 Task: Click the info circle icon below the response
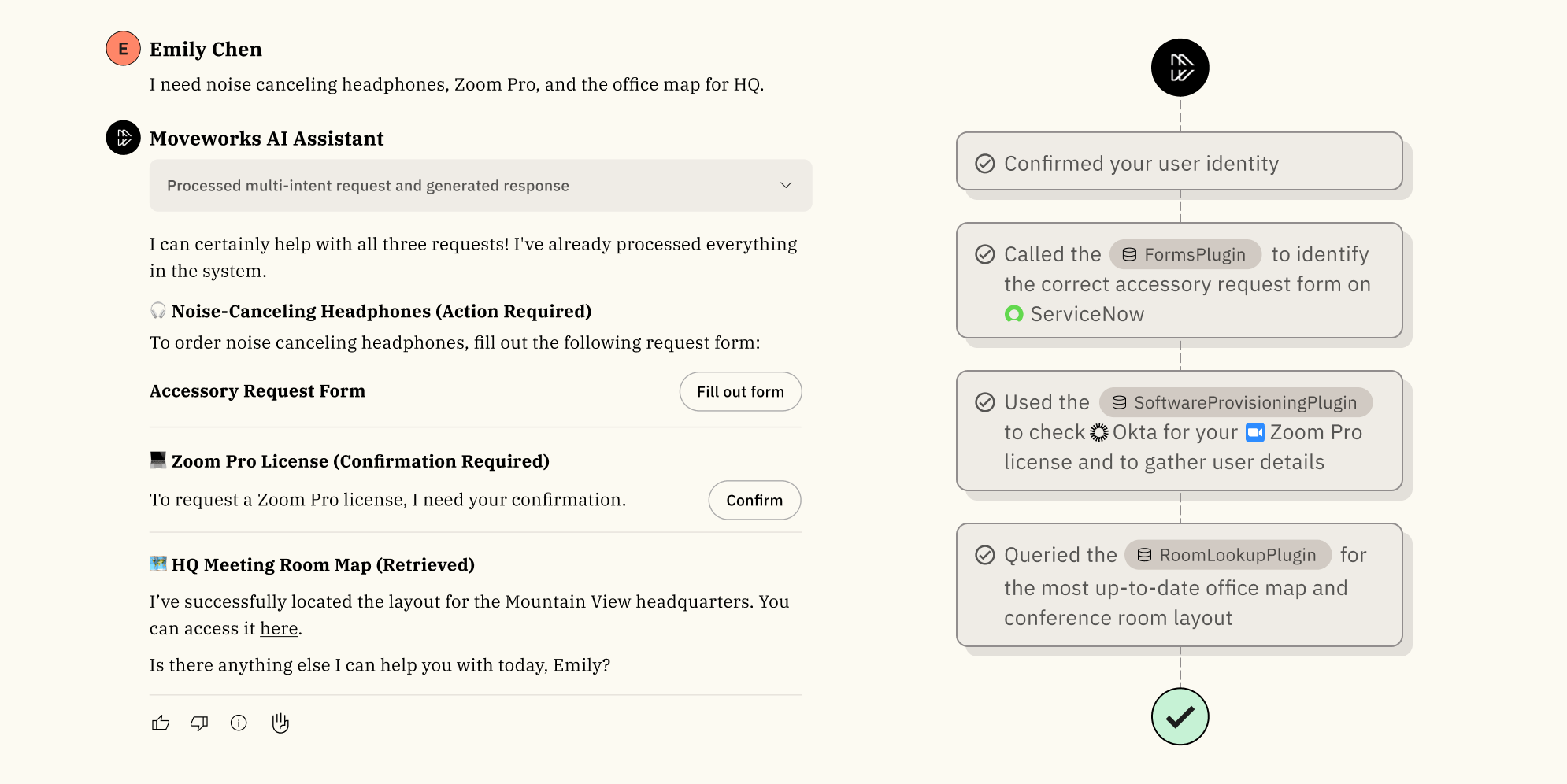tap(239, 723)
